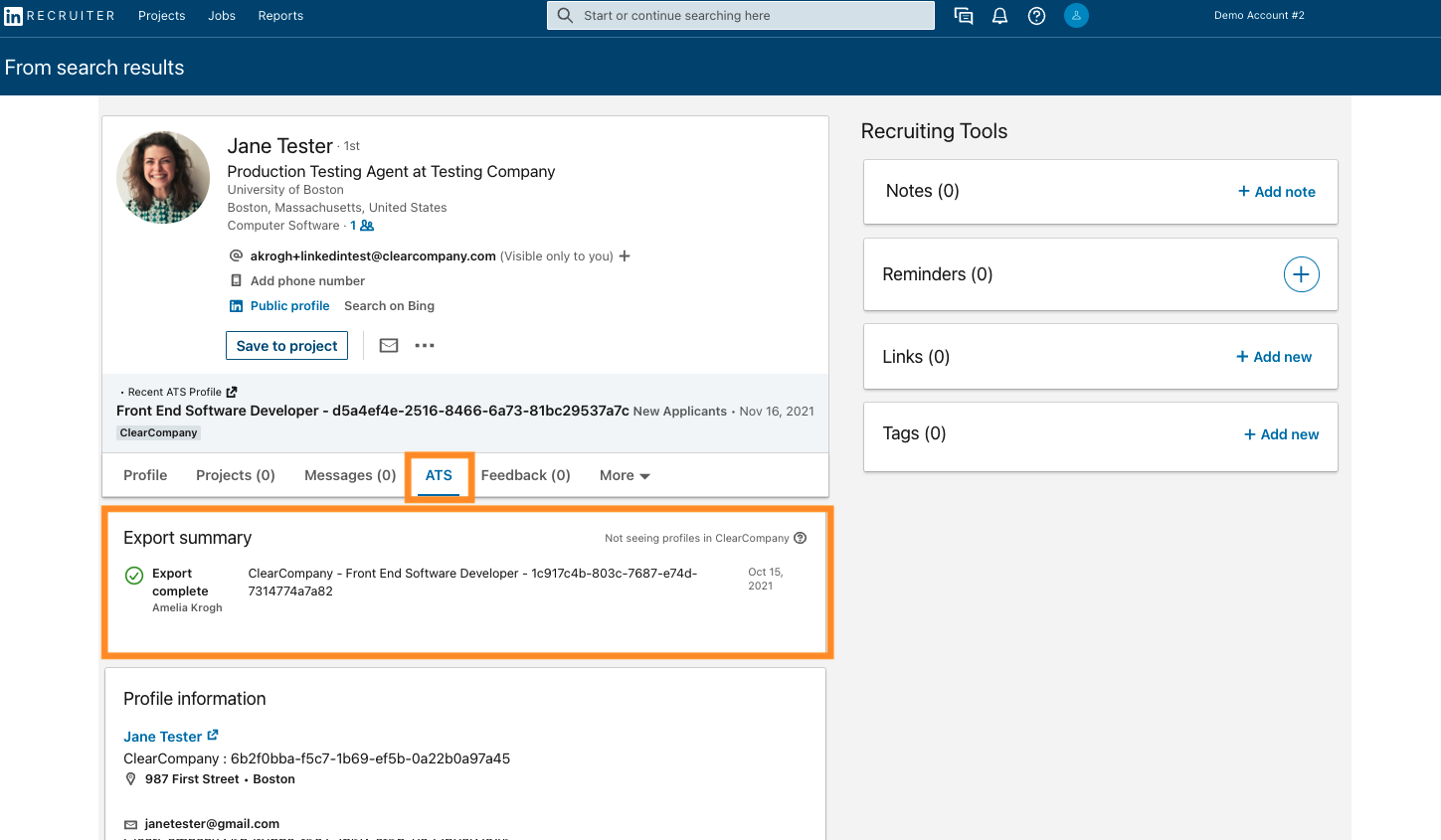The image size is (1441, 840).
Task: Expand the More tab dropdown
Action: 625,475
